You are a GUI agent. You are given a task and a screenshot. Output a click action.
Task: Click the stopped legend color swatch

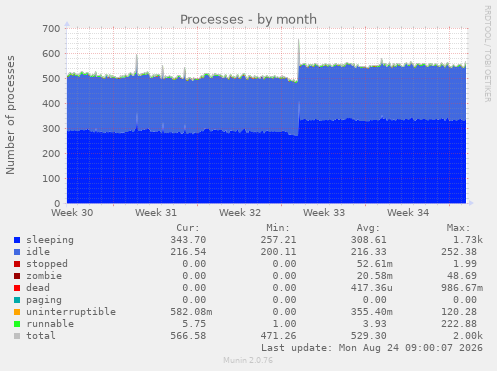click(17, 264)
